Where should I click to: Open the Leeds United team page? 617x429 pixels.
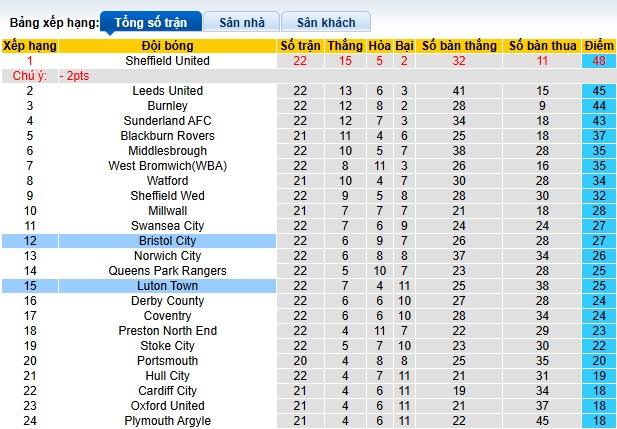[x=168, y=91]
